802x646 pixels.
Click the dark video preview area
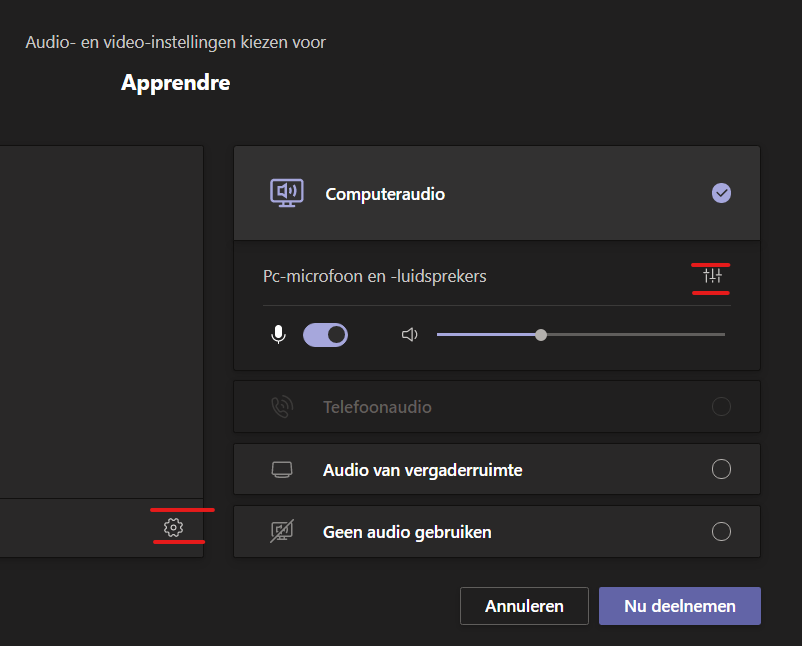pos(100,320)
